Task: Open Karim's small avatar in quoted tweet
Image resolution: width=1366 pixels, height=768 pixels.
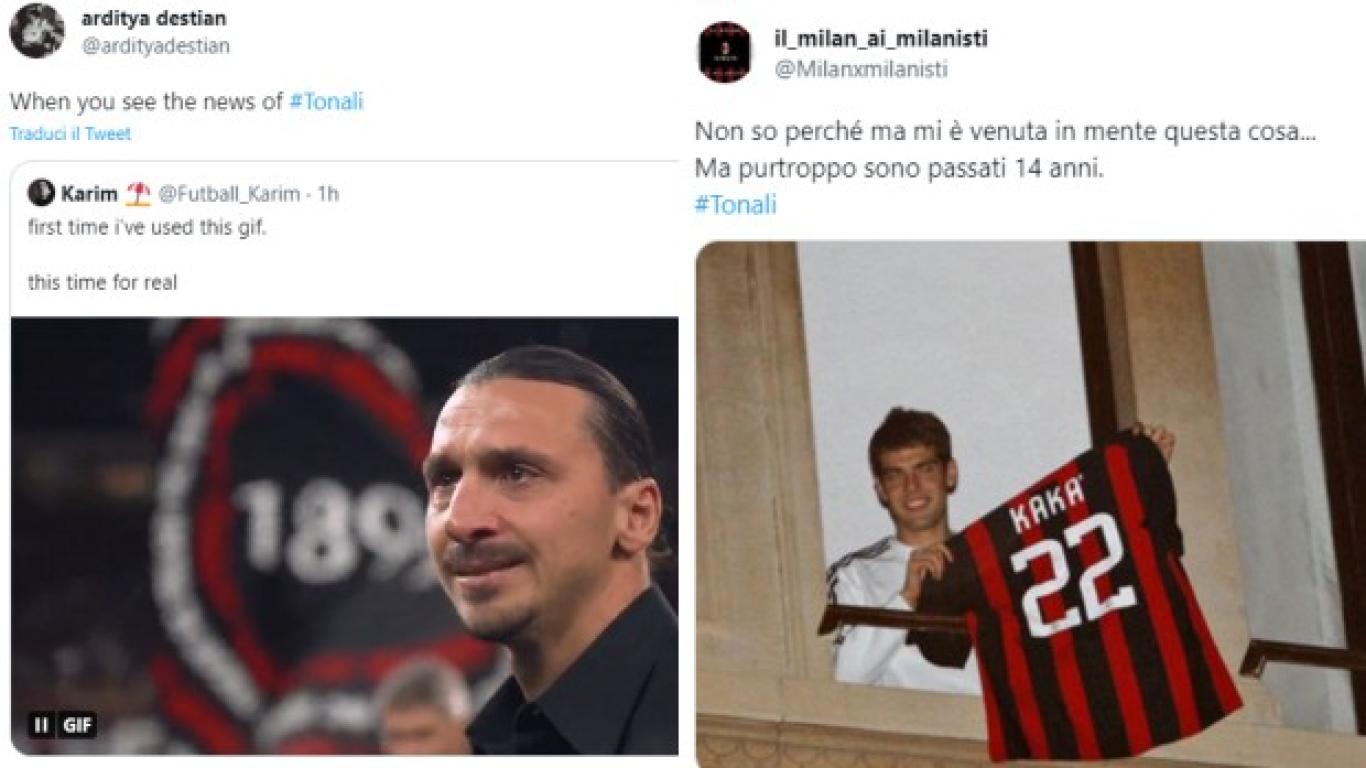Action: coord(41,193)
